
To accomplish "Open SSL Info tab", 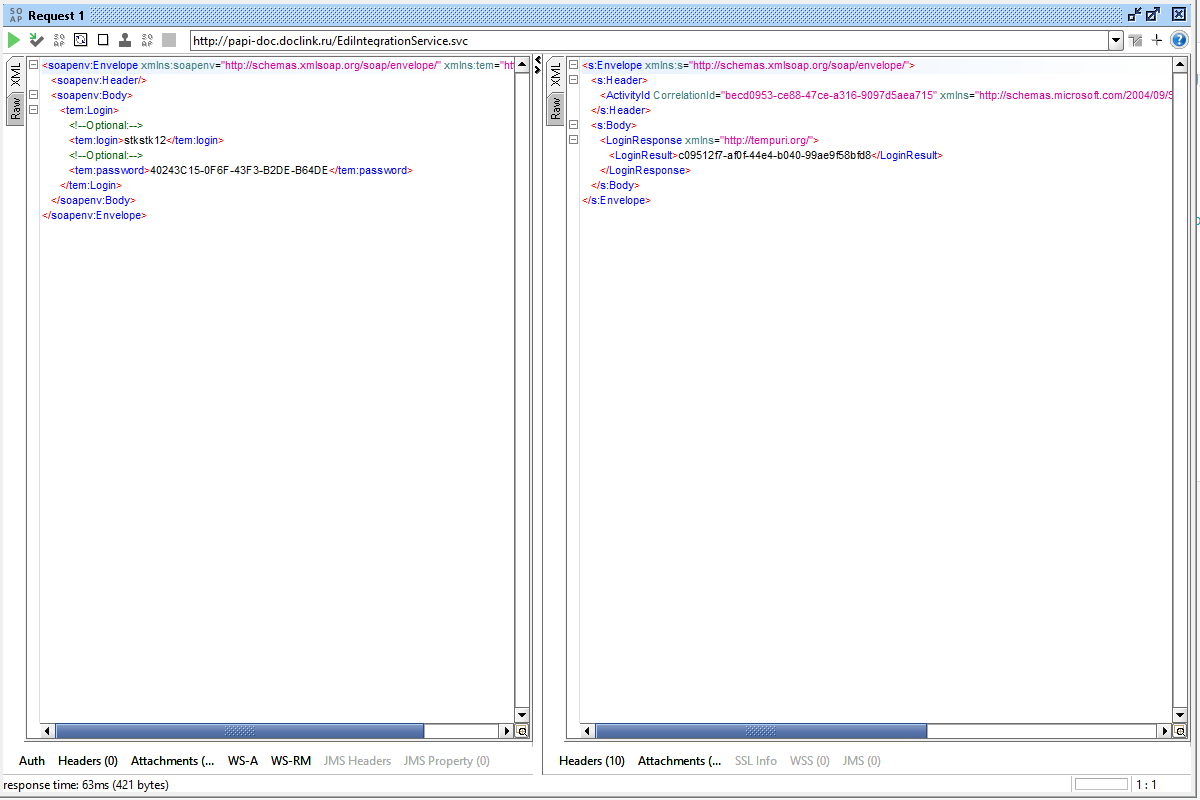I will click(756, 761).
